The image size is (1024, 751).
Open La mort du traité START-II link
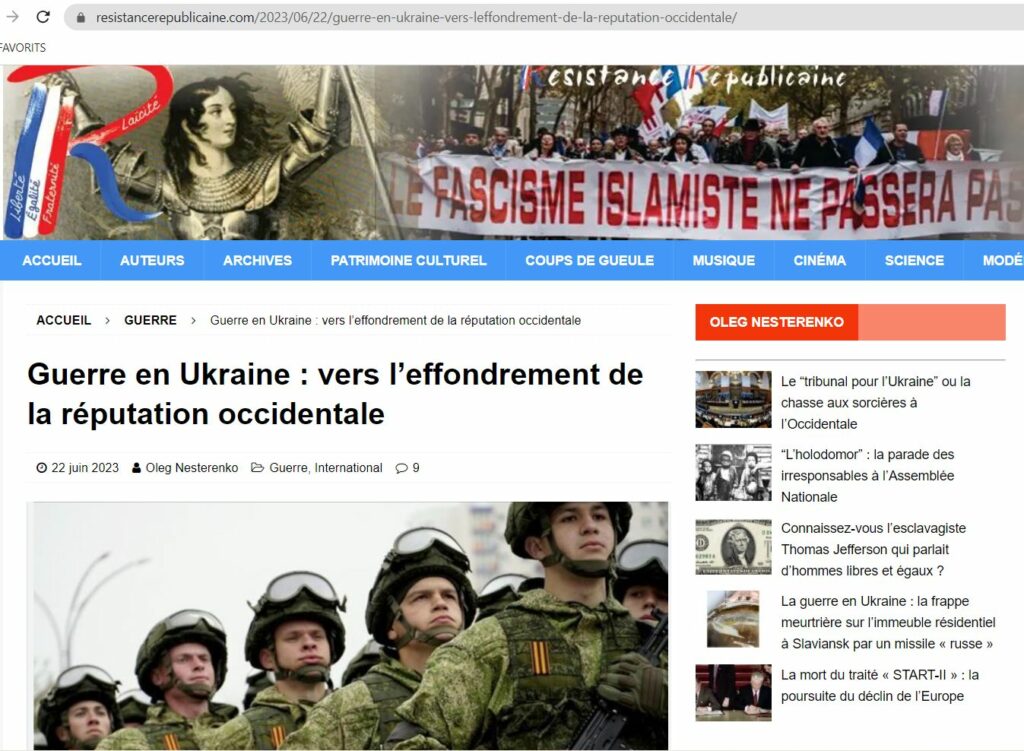(x=880, y=685)
